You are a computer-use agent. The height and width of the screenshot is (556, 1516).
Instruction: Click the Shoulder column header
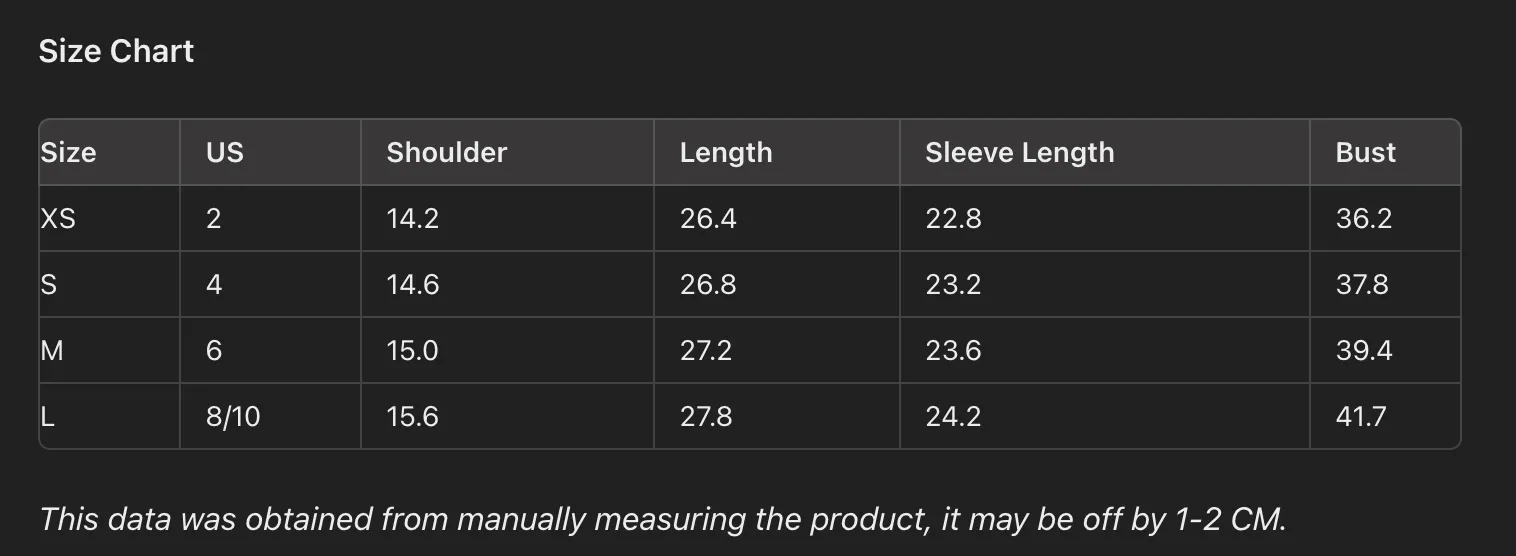click(x=447, y=153)
